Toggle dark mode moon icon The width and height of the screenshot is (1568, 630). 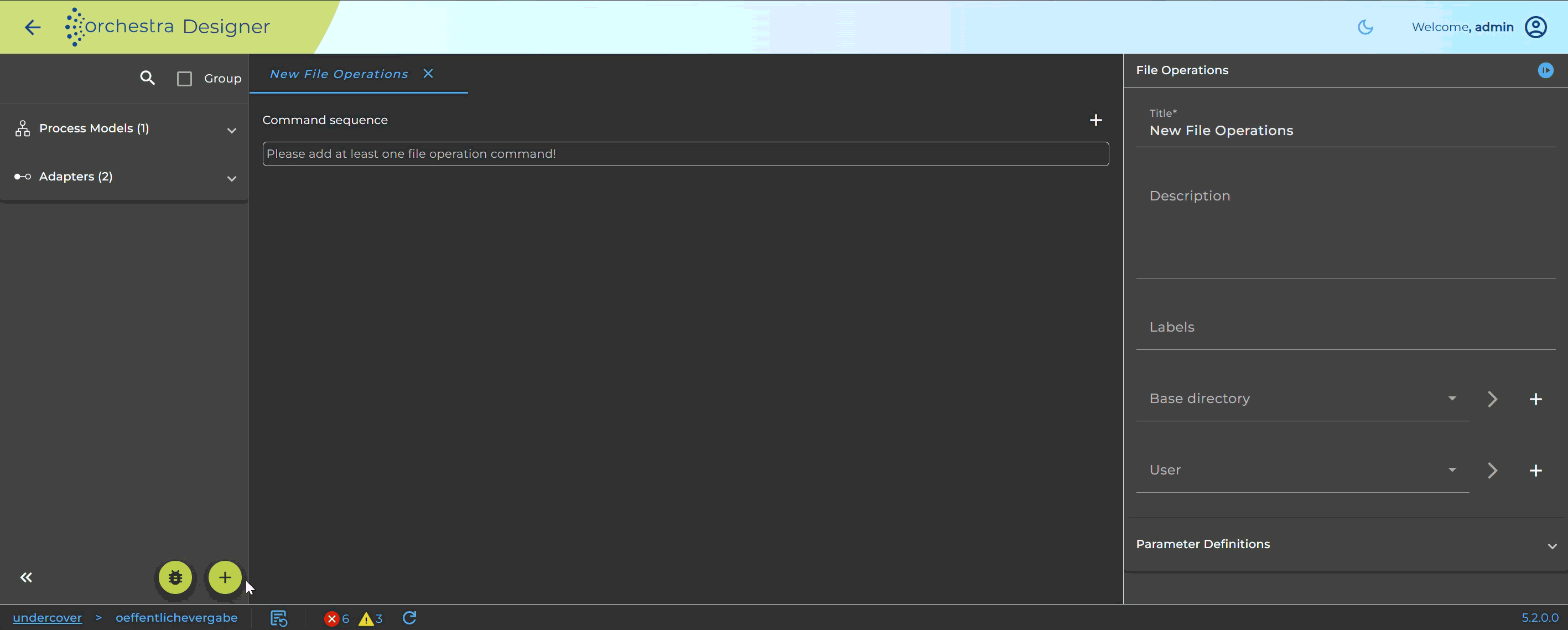click(1365, 27)
